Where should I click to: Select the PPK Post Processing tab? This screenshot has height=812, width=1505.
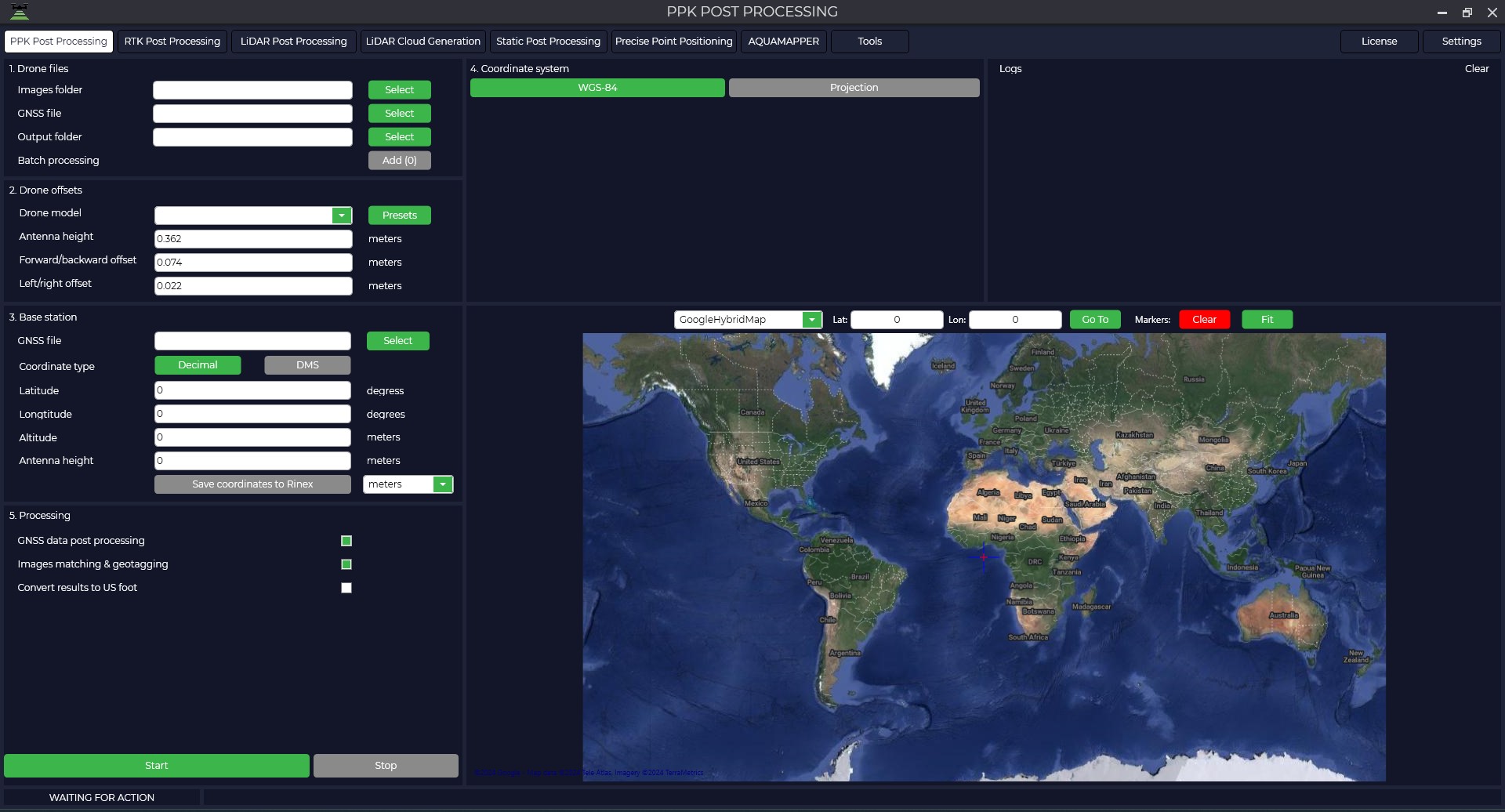[x=59, y=42]
